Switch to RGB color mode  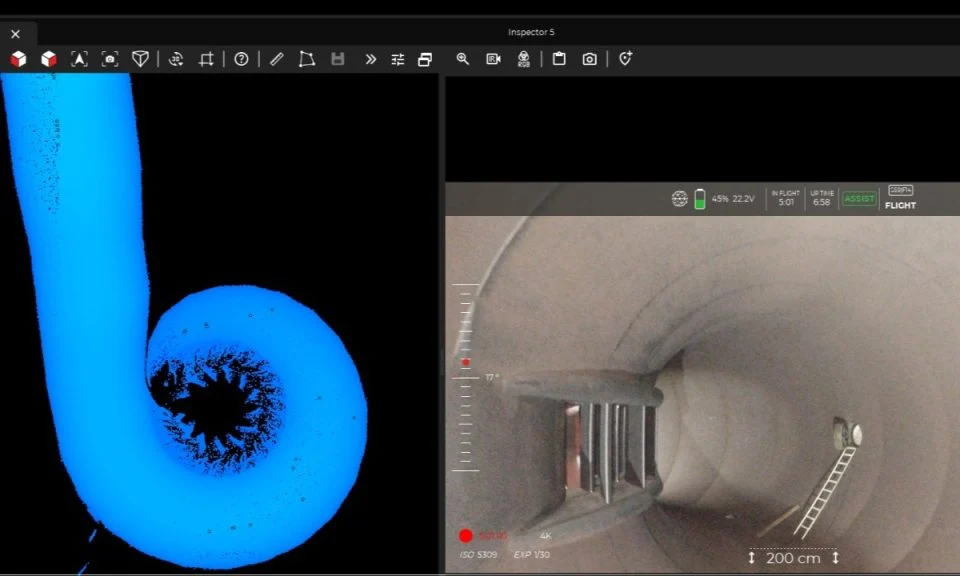(524, 59)
